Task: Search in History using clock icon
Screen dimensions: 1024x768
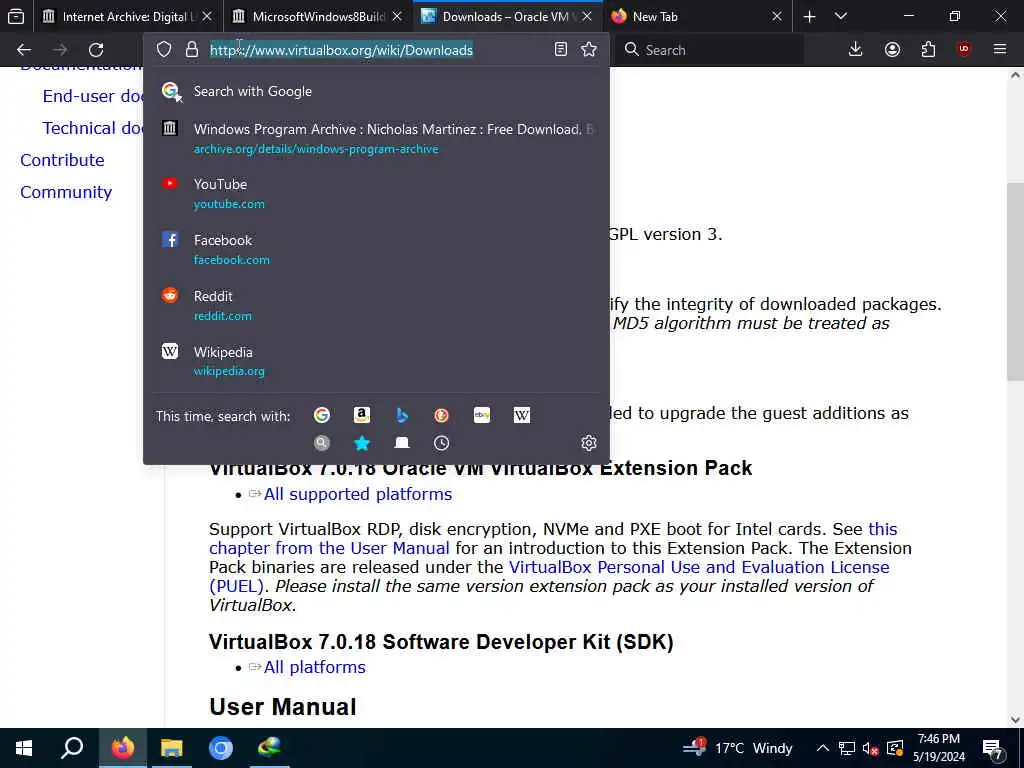Action: (441, 443)
